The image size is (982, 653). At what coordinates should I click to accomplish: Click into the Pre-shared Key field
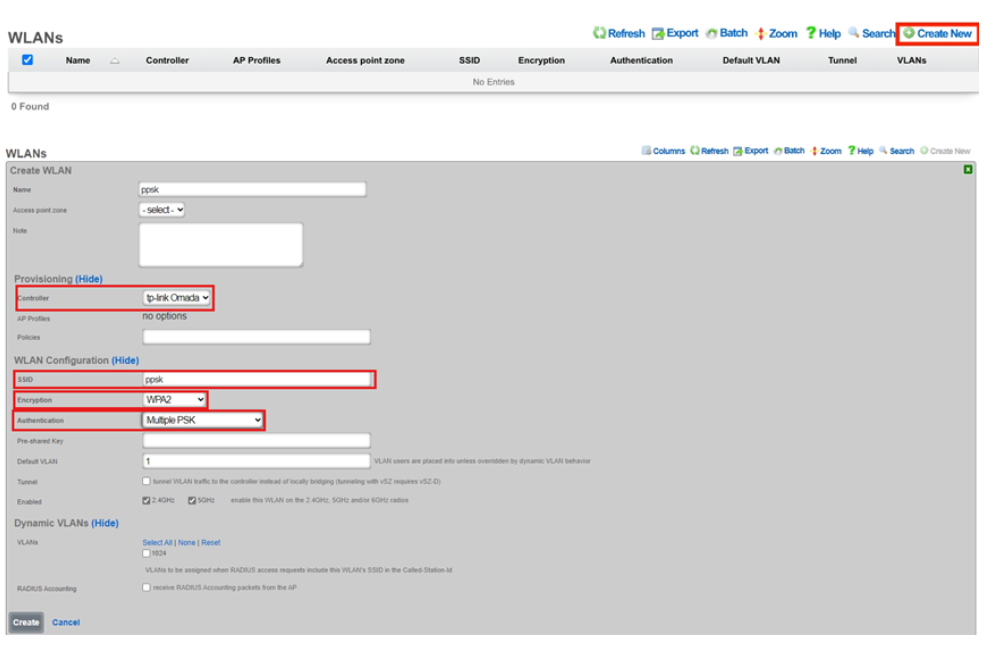point(256,441)
